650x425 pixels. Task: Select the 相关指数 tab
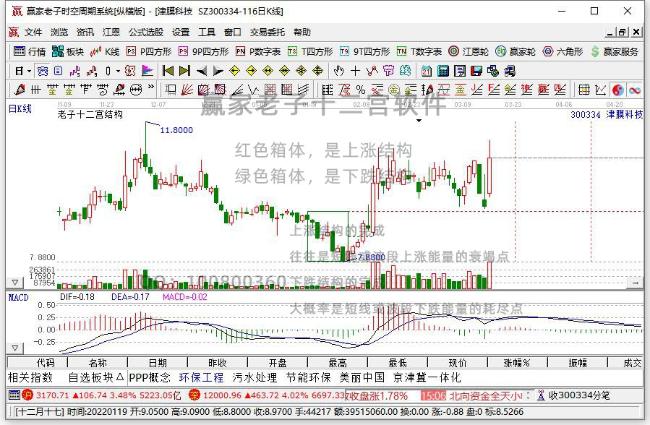(30, 377)
